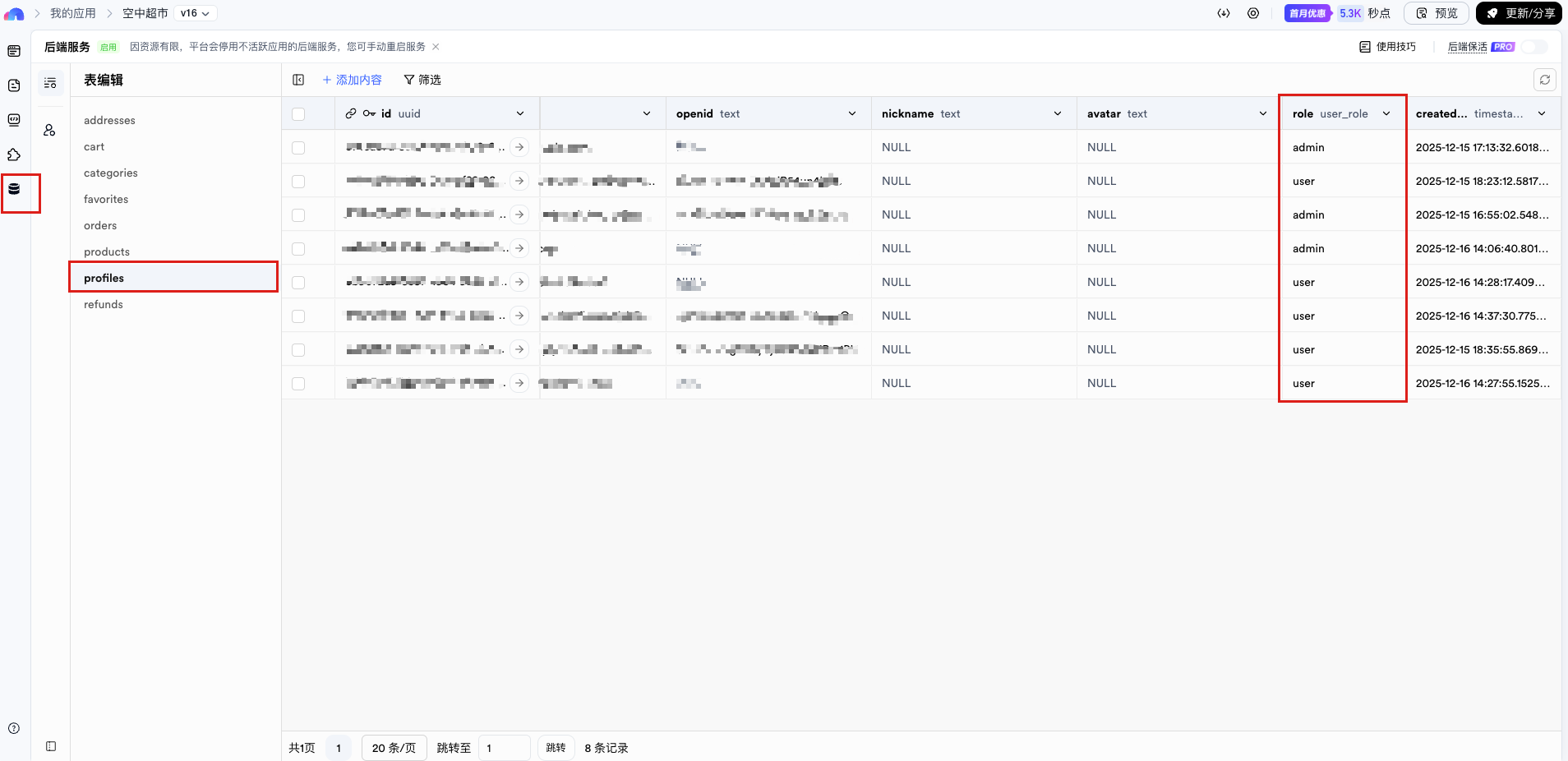Open the 20 条/页 page size selector
Viewport: 1568px width, 761px height.
394,748
